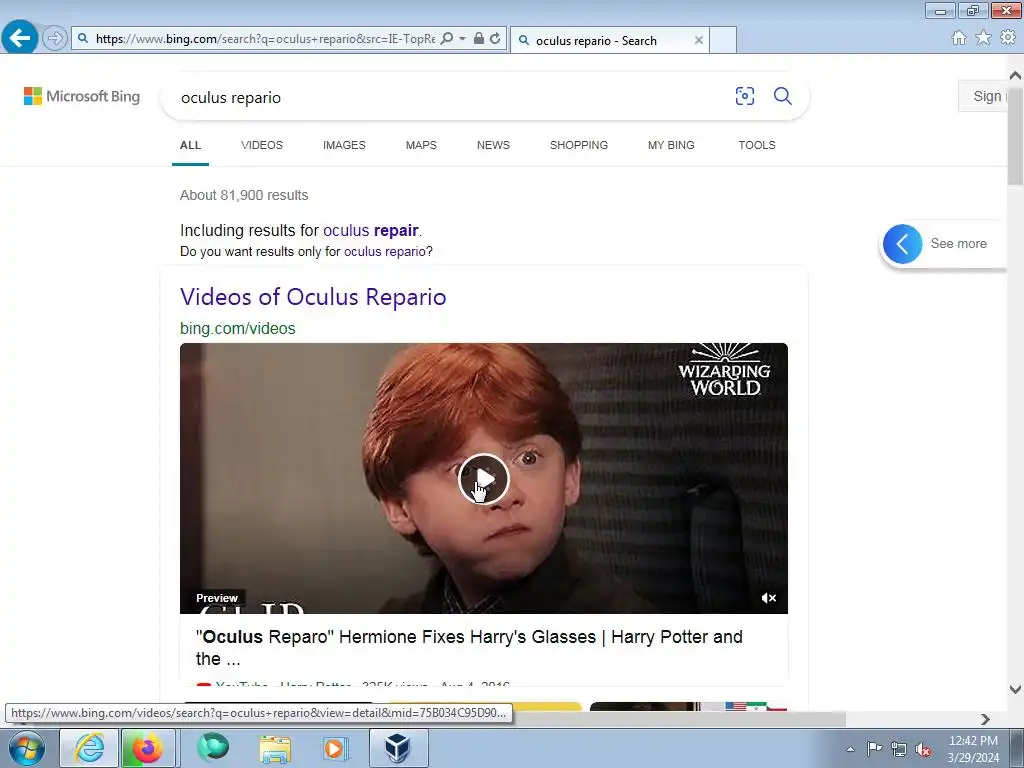The width and height of the screenshot is (1024, 768).
Task: Click the horizontal scroll right arrow
Action: [x=985, y=719]
